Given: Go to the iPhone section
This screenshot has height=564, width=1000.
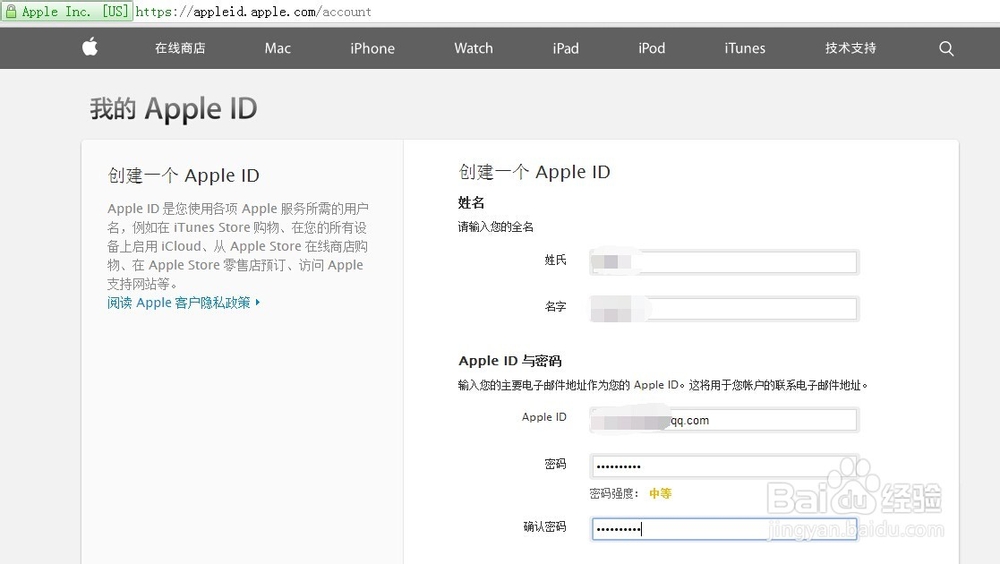Looking at the screenshot, I should click(372, 48).
